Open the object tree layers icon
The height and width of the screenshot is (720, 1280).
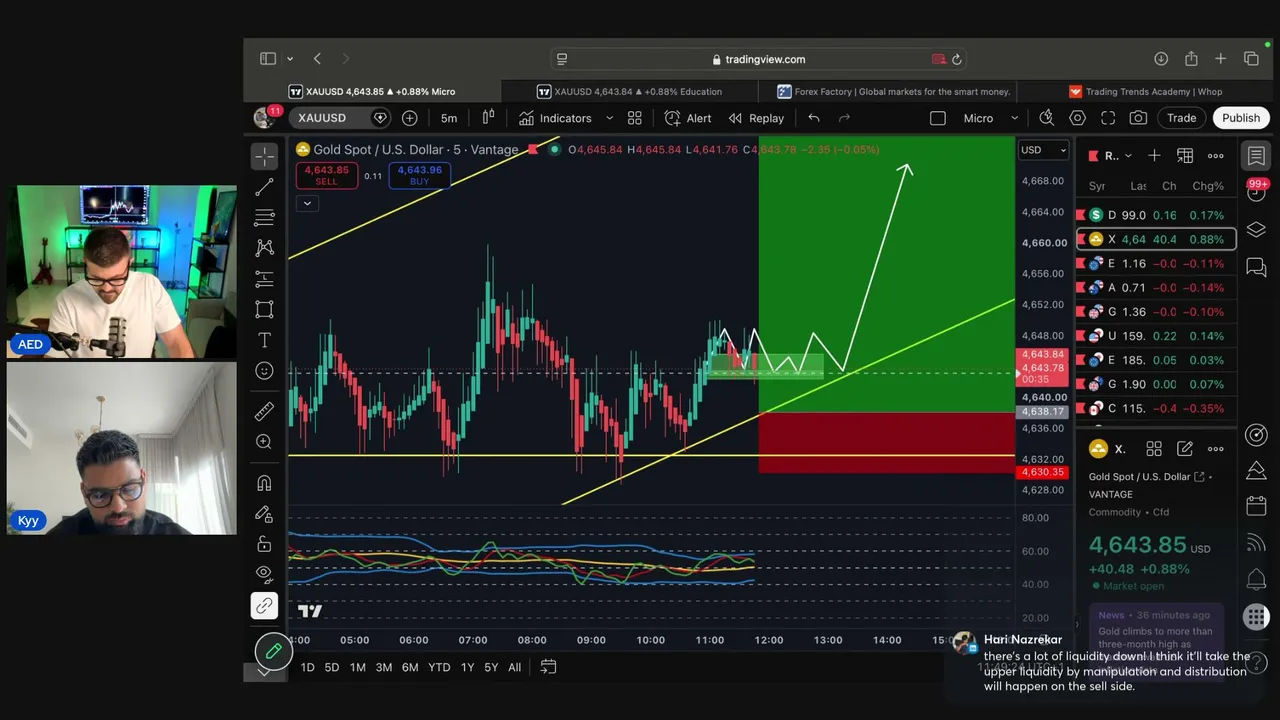[x=1256, y=230]
